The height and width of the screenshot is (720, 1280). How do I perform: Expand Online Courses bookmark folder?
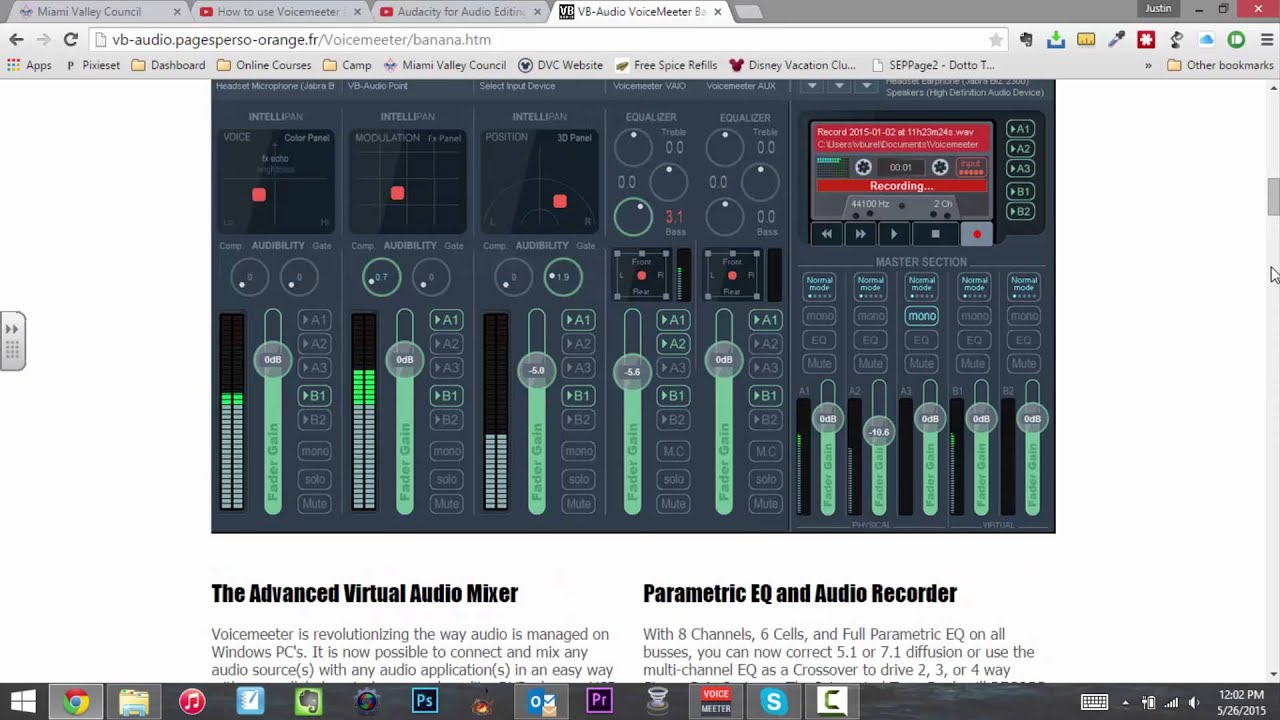click(x=264, y=65)
